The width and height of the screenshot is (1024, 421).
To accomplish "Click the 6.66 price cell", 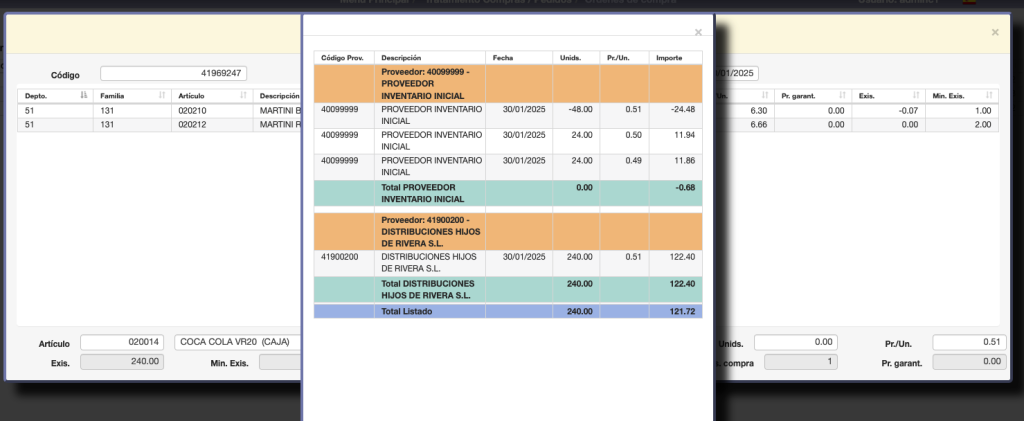I will 743,124.
